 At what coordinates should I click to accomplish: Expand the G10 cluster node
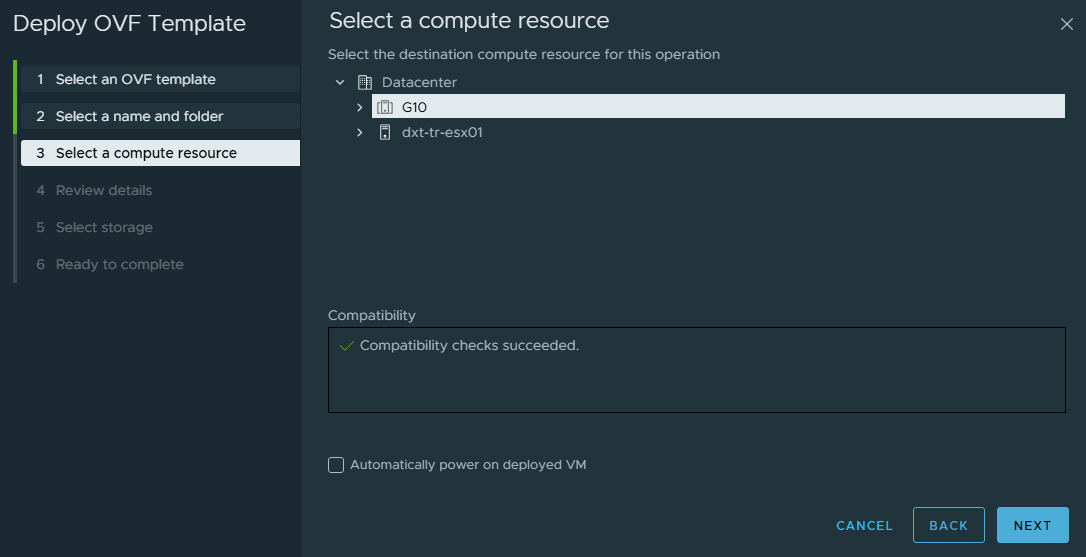coord(360,107)
